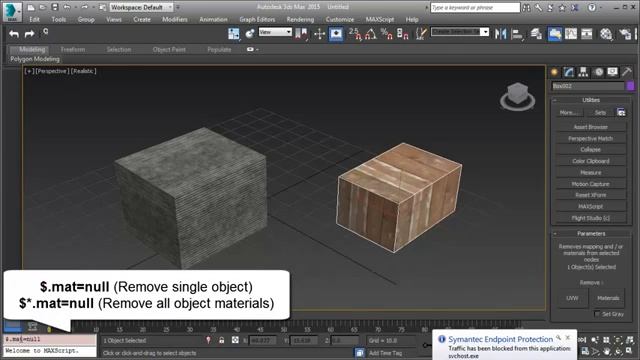The image size is (640, 360).
Task: Click the Align tool icon
Action: tap(517, 34)
